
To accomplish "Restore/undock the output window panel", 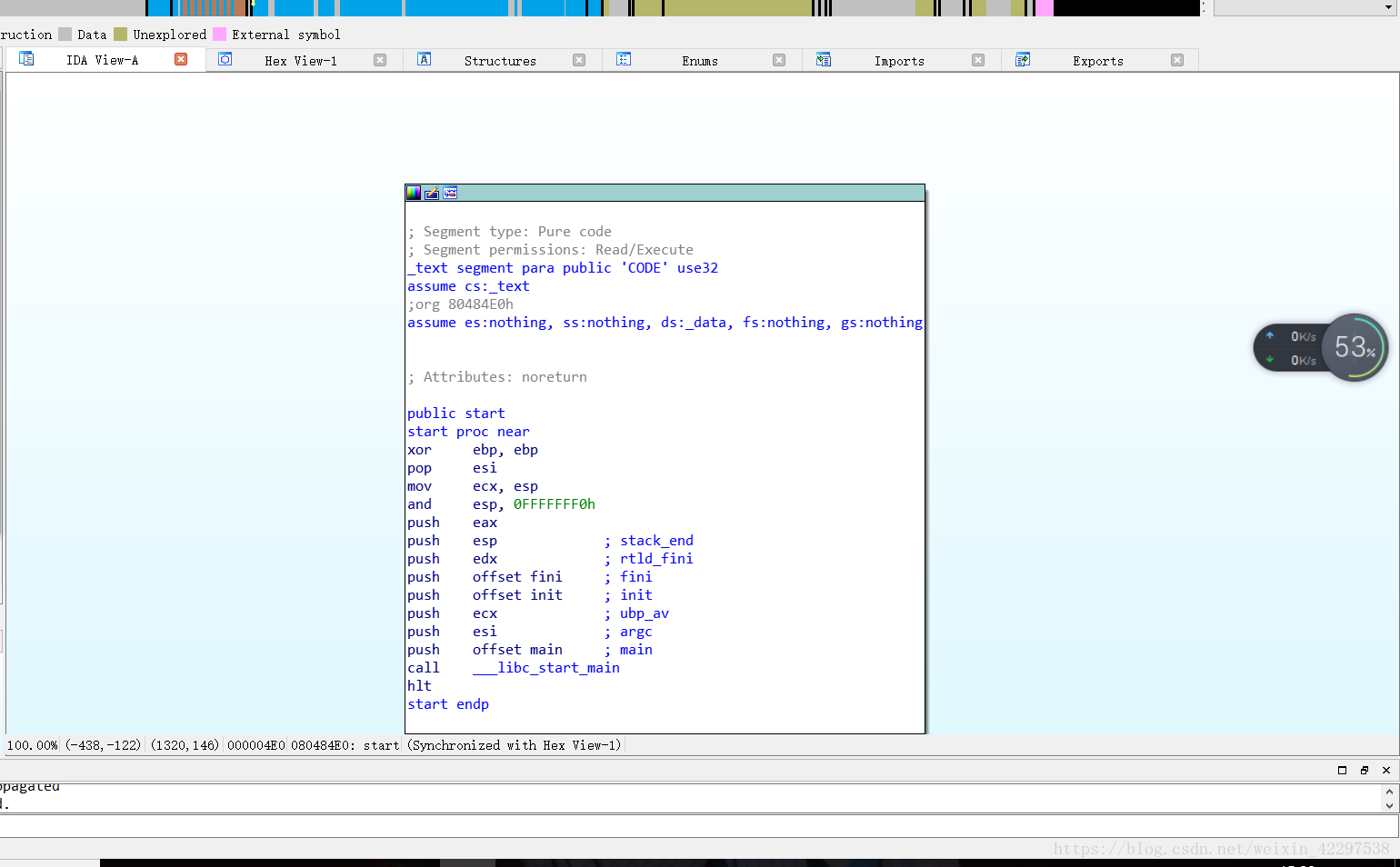I will click(x=1364, y=770).
